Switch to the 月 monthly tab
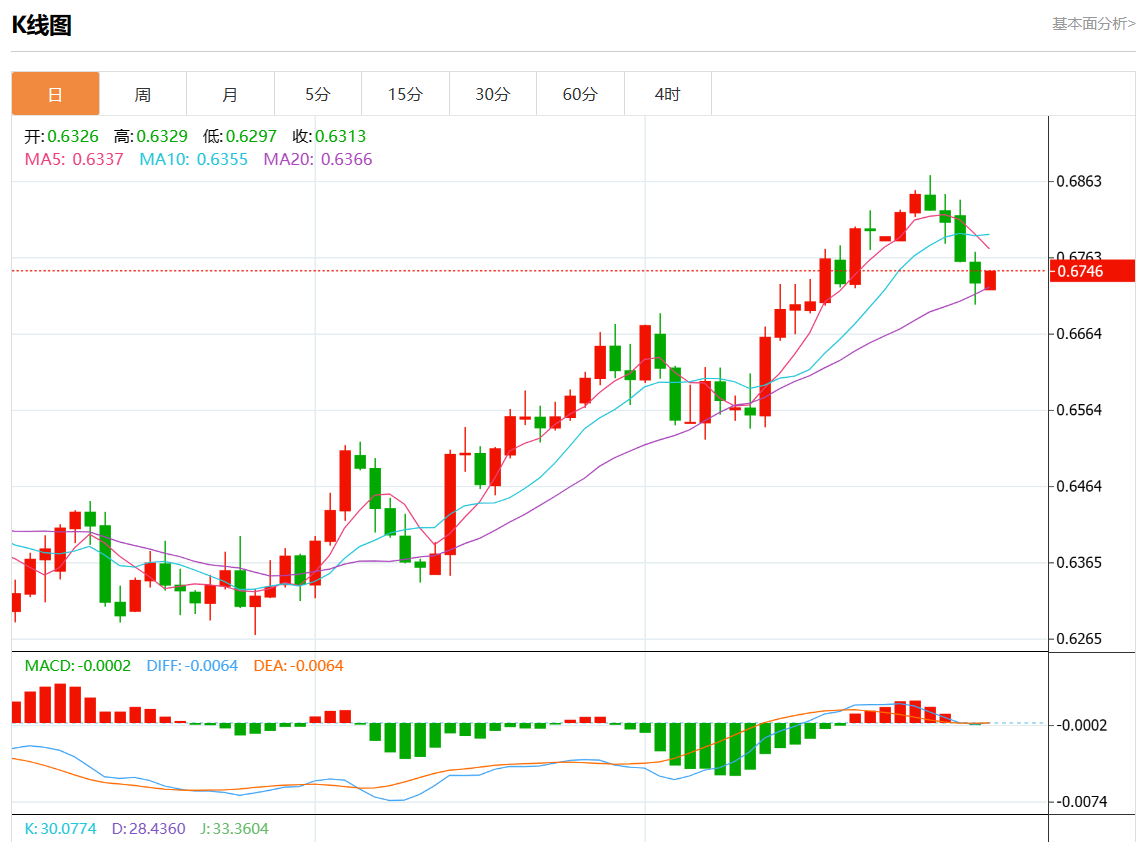 (230, 94)
